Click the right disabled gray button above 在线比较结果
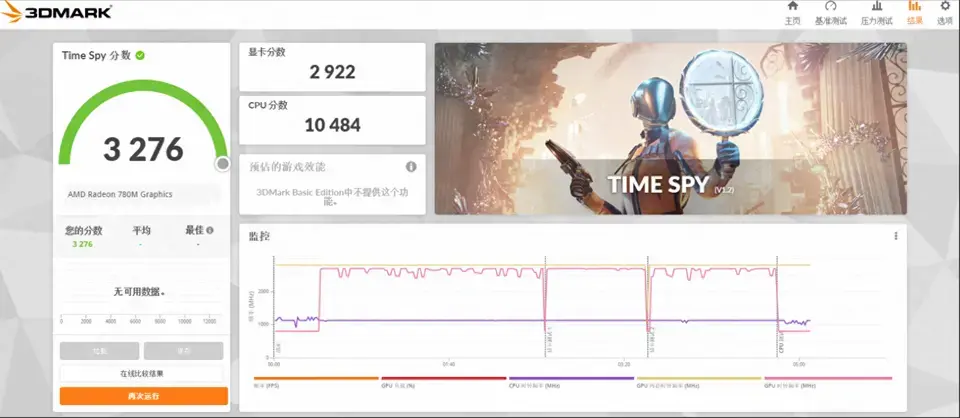 184,351
